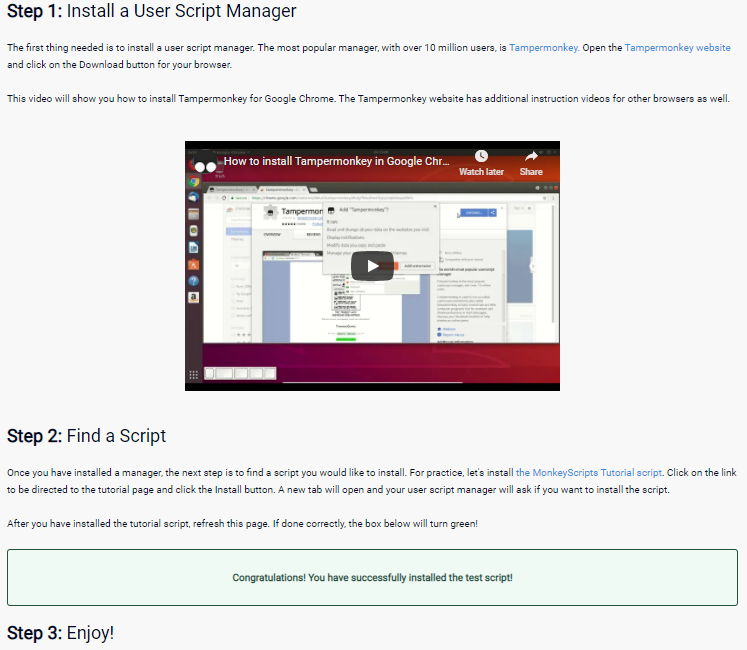747x650 pixels.
Task: Follow the 'Tampermonkey website' link
Action: [x=677, y=47]
